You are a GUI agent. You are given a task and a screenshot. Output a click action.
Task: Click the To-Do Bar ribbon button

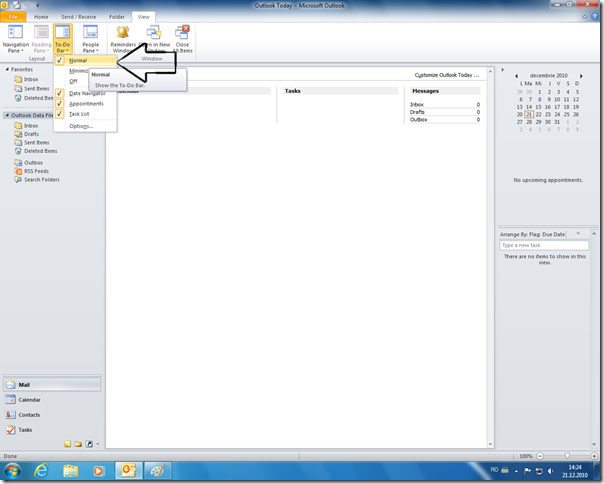click(62, 39)
